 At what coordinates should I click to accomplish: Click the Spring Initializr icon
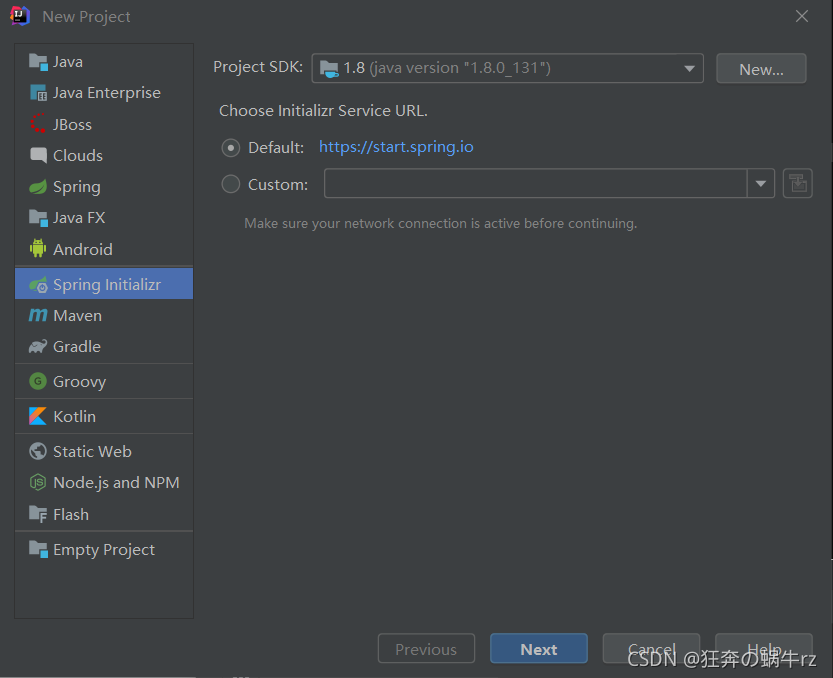(x=38, y=285)
